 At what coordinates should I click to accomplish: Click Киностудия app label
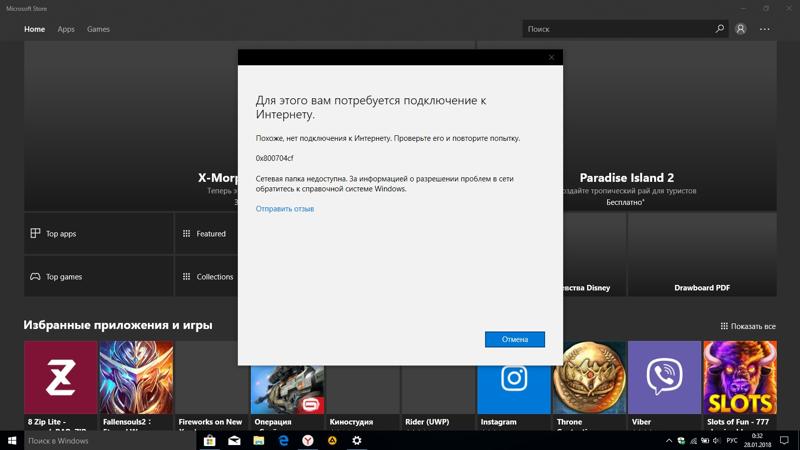point(351,422)
